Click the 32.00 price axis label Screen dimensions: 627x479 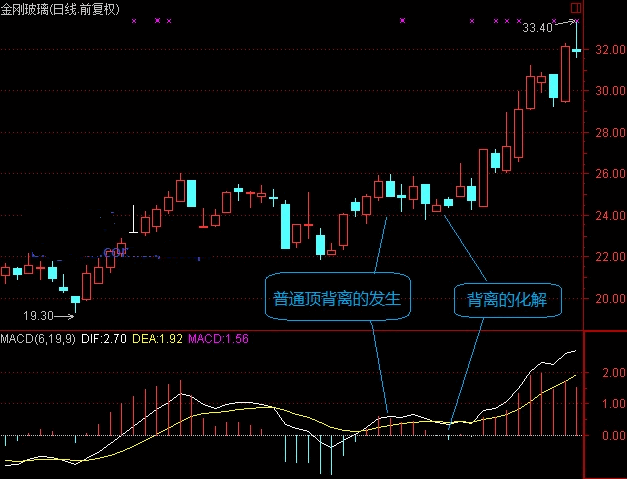point(610,50)
